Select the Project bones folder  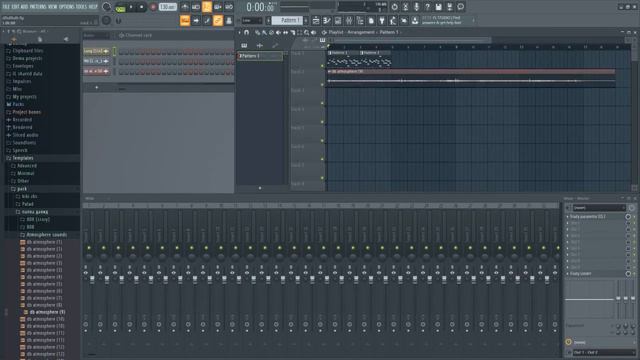pyautogui.click(x=27, y=112)
